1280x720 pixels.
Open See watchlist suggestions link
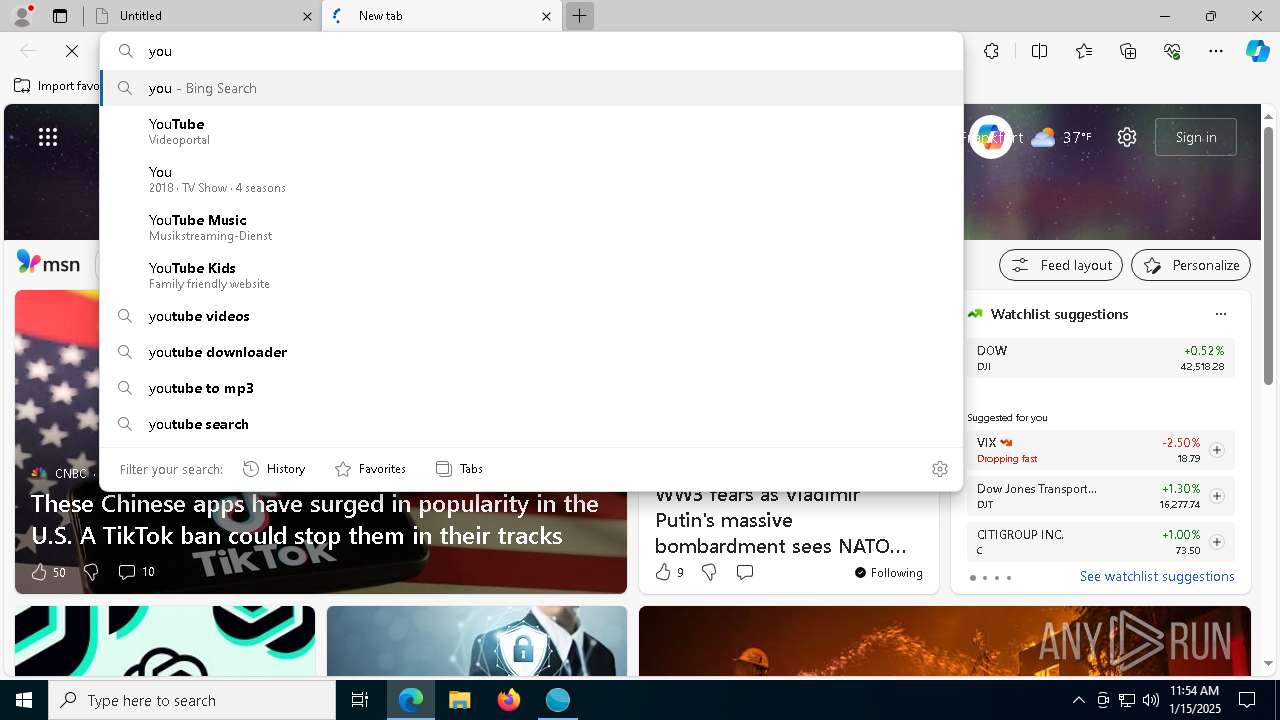(1157, 576)
